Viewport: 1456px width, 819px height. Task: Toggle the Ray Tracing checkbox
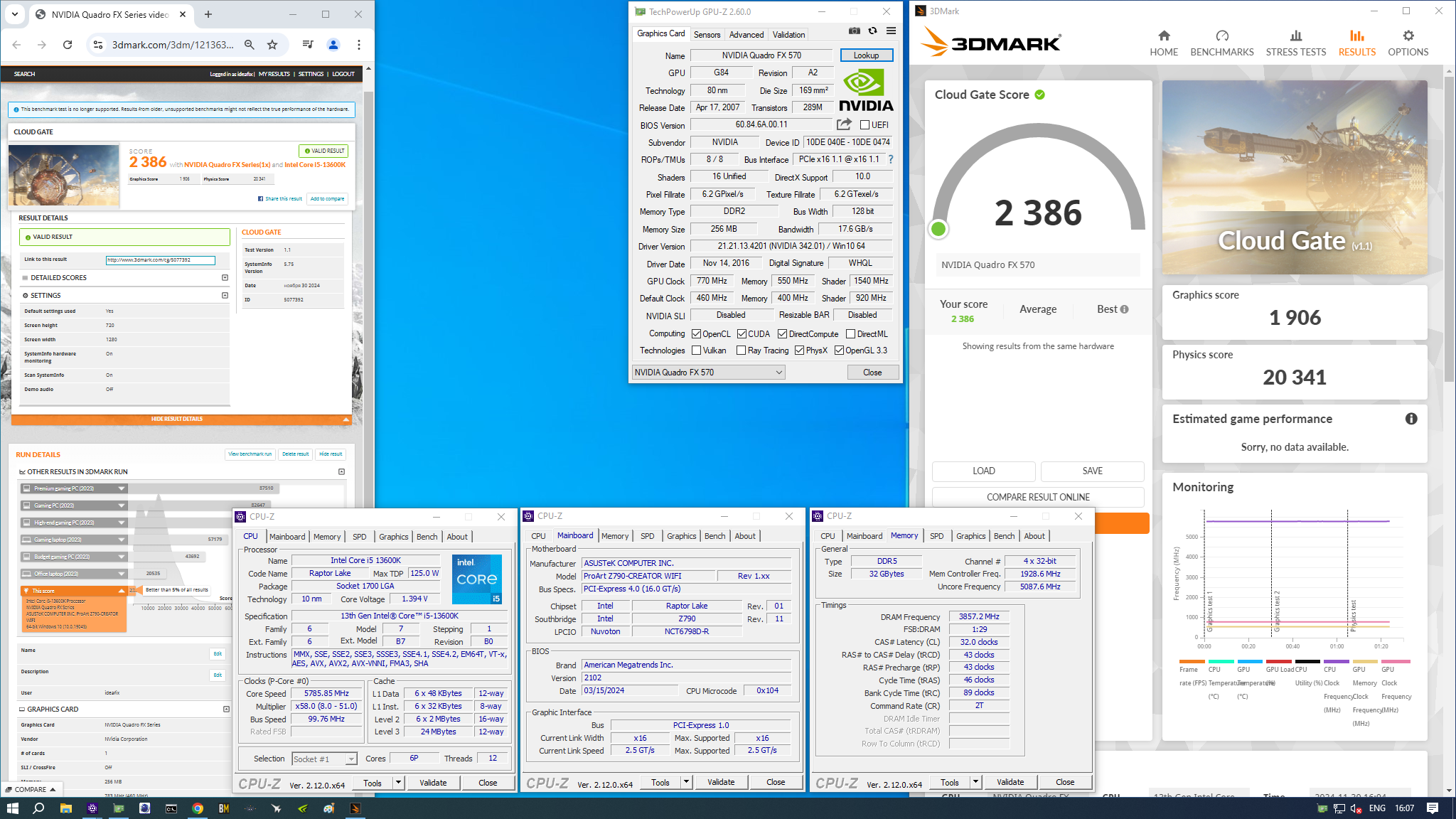coord(741,350)
